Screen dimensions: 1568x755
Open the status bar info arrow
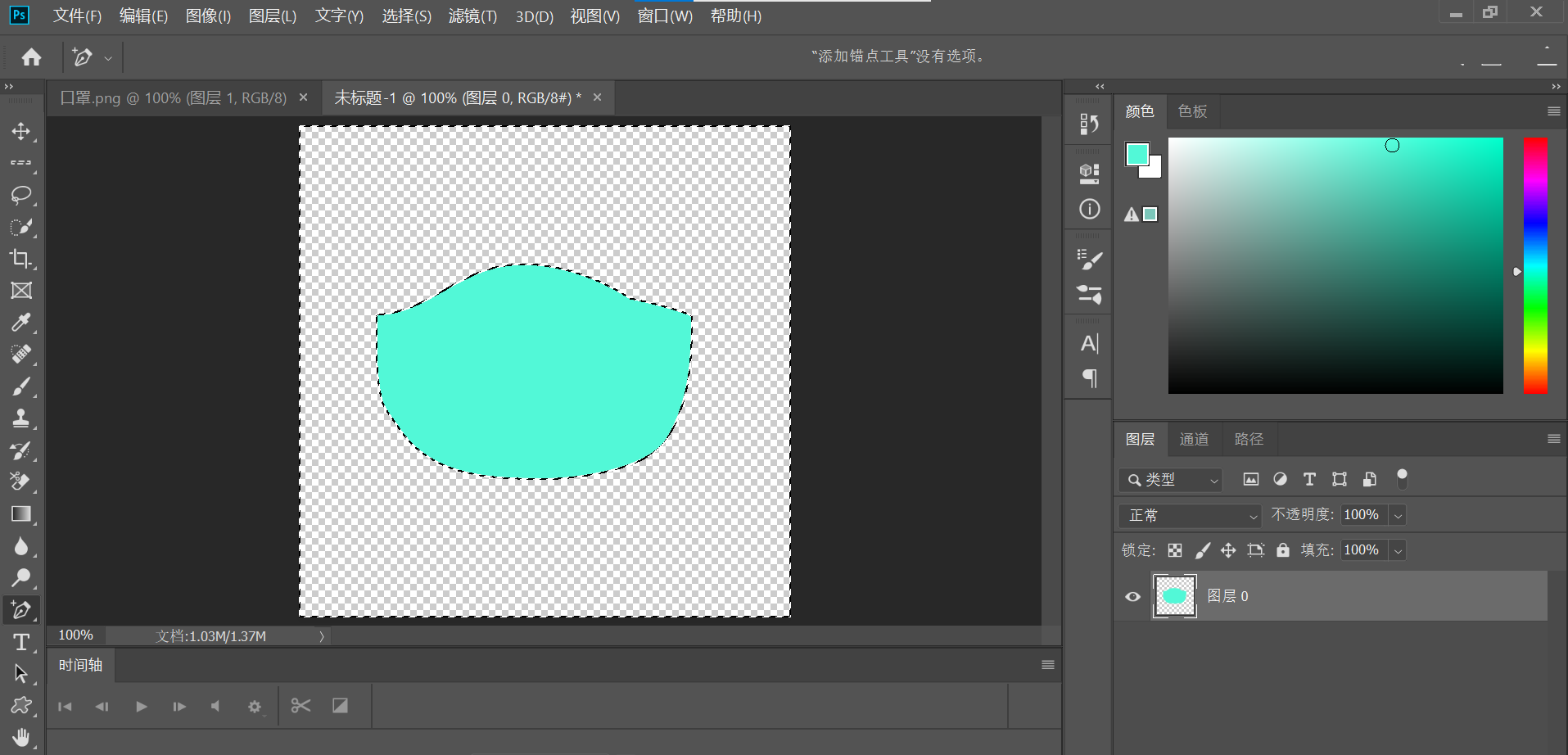(322, 636)
